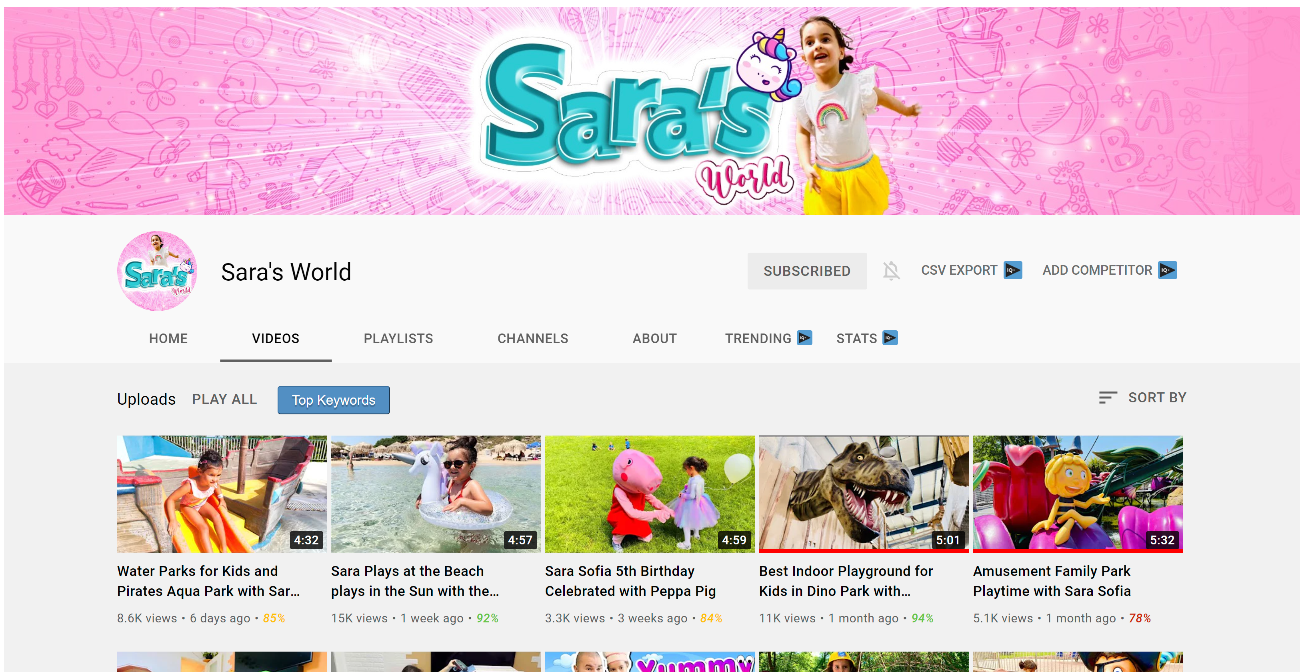
Task: Open the Water Parks for Kids video title
Action: (x=208, y=581)
